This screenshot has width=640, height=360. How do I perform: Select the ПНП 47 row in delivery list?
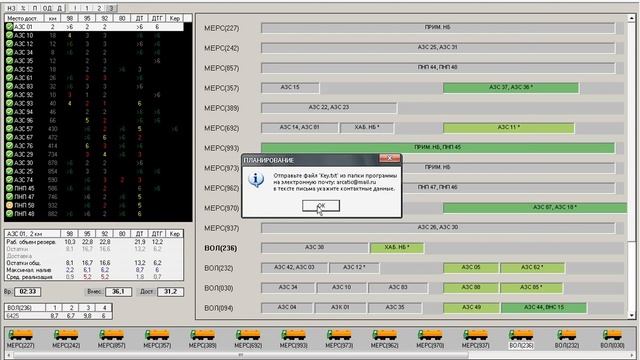coord(94,197)
